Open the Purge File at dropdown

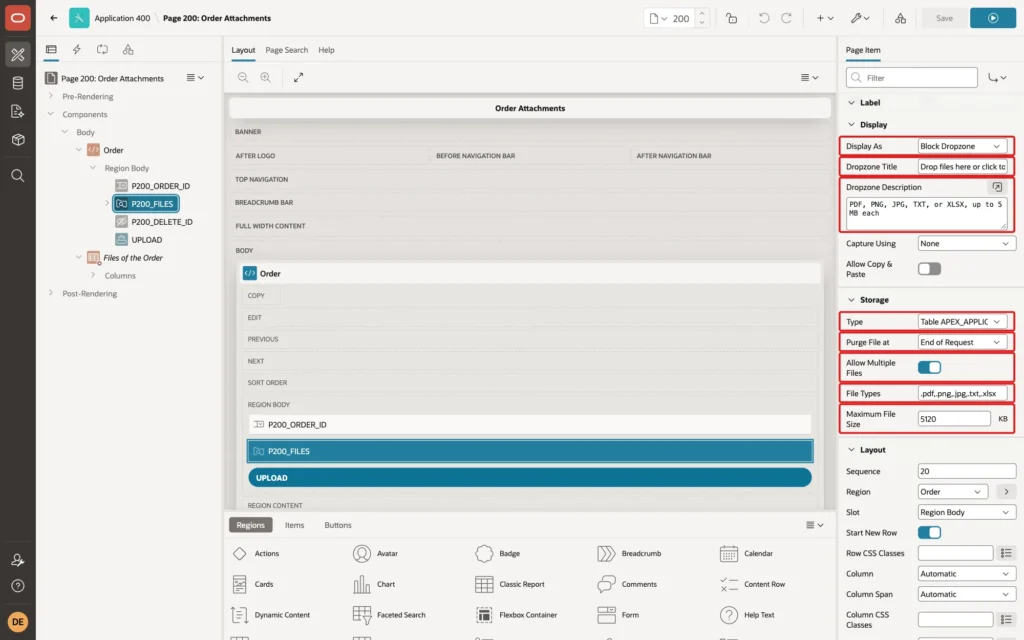click(962, 342)
